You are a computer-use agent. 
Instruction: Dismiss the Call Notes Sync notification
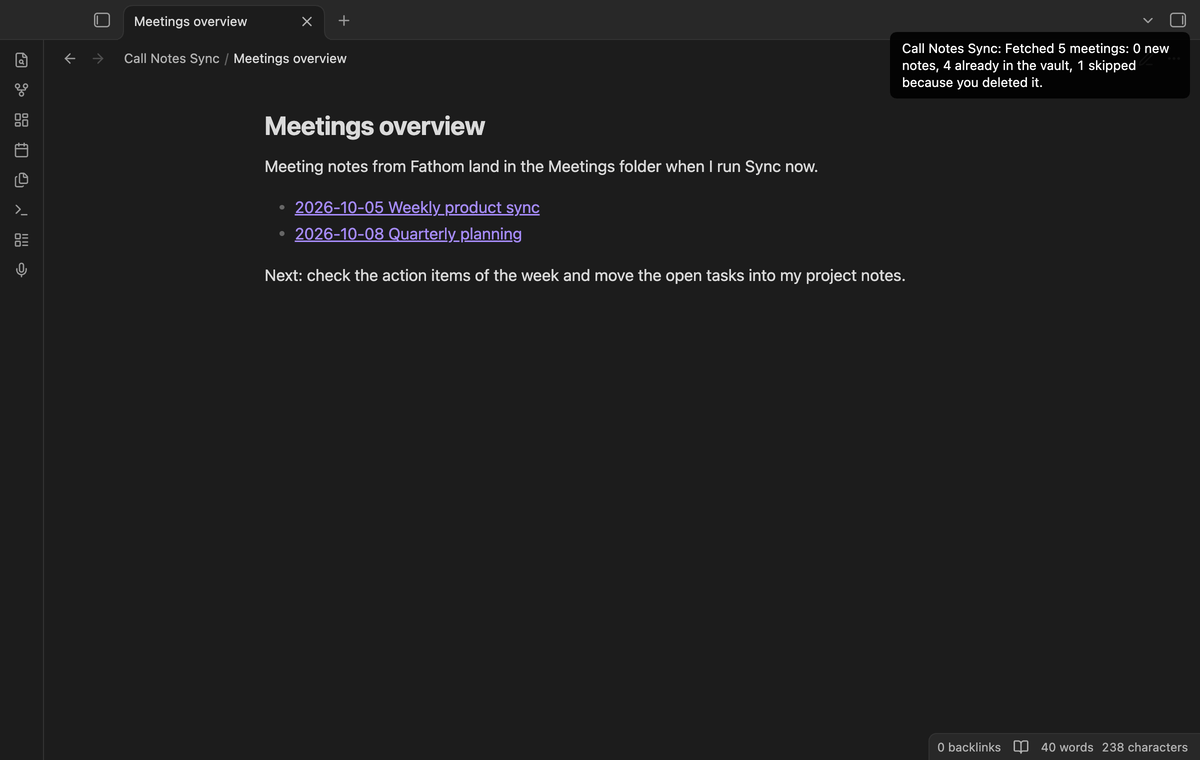click(1040, 65)
